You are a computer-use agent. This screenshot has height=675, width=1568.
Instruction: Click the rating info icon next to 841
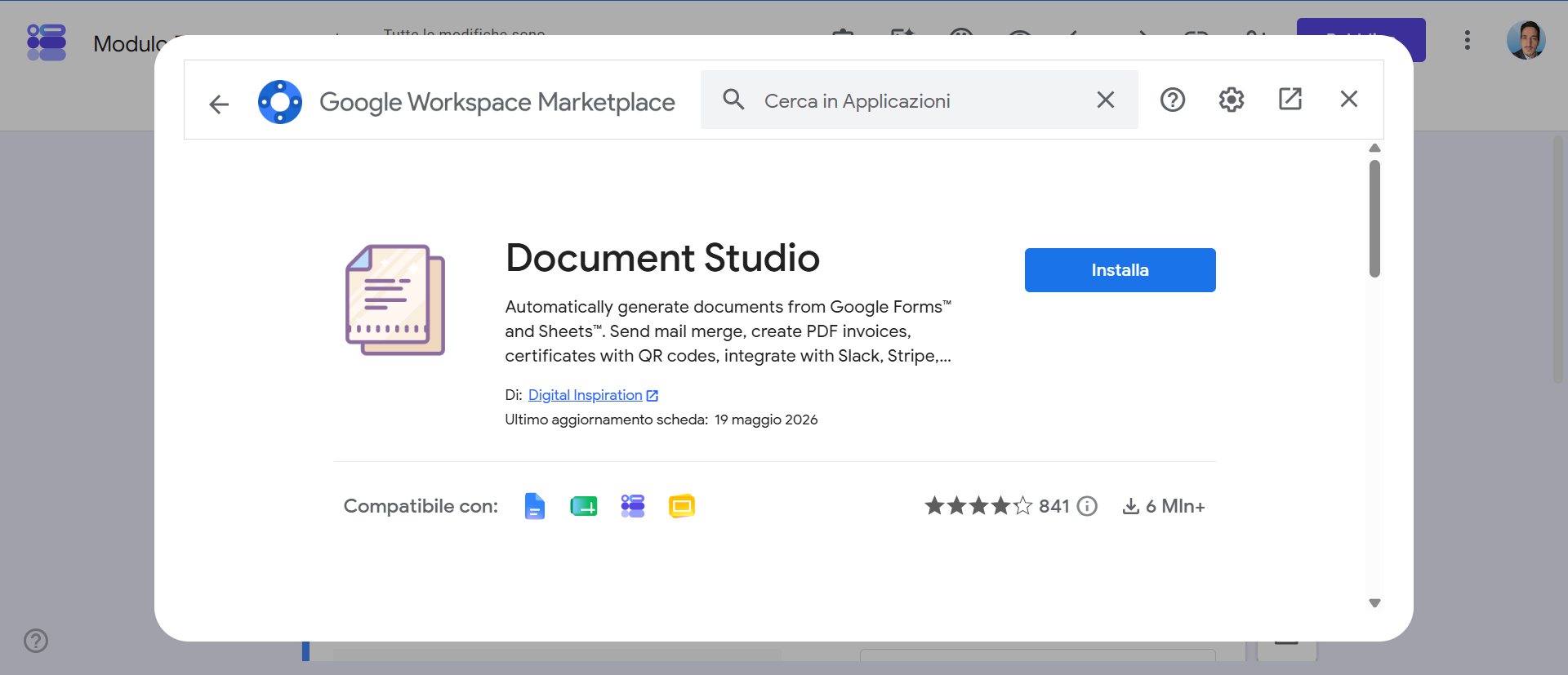point(1087,506)
